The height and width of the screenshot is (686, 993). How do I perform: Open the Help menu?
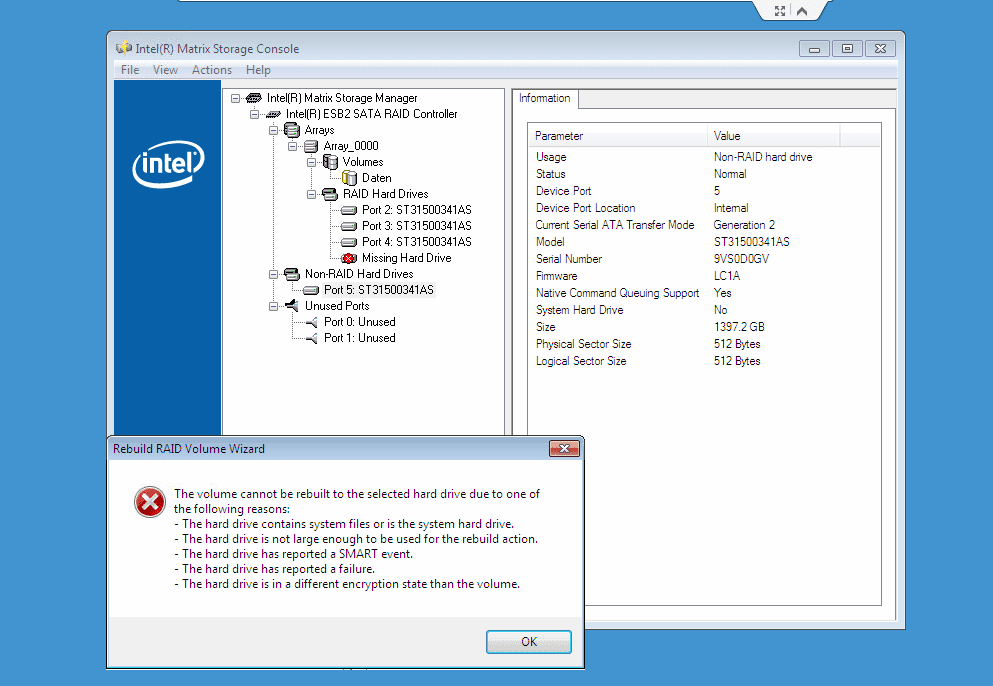click(258, 70)
